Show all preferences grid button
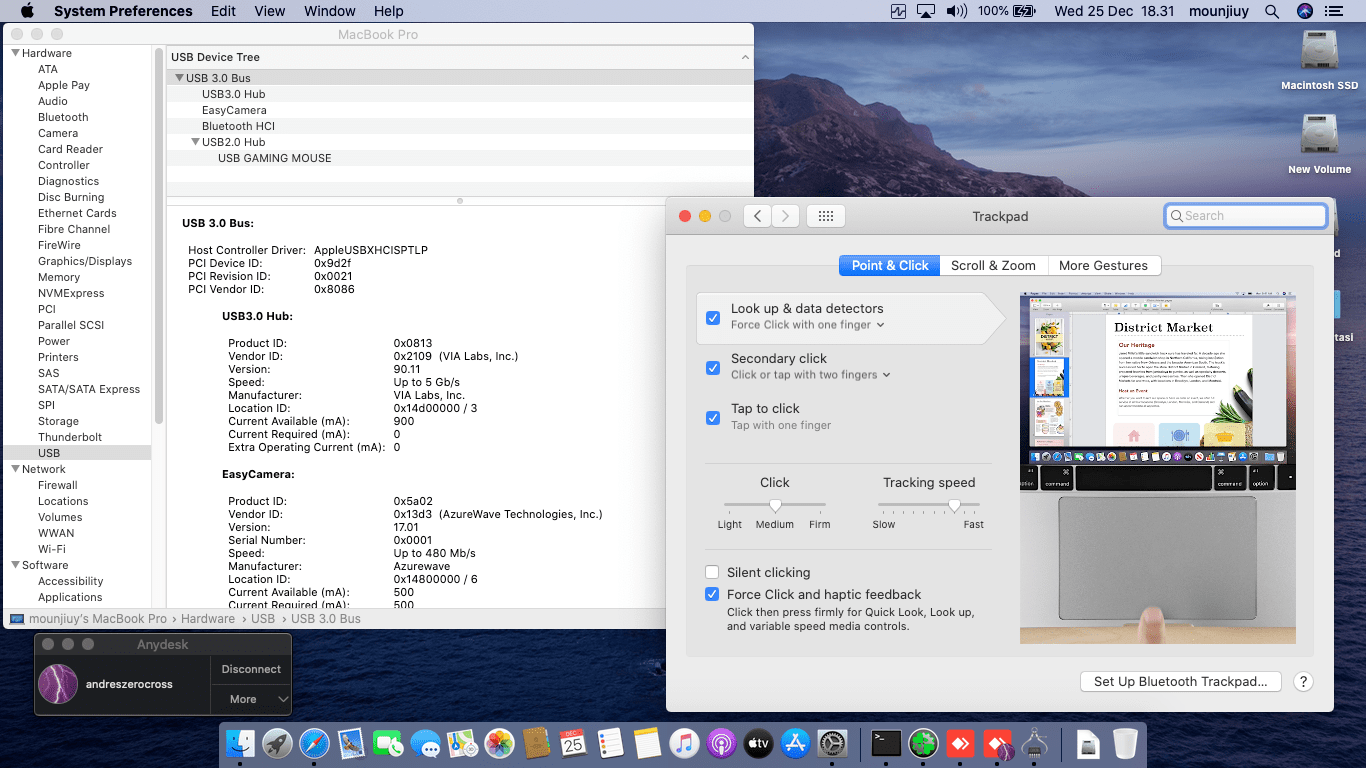The image size is (1366, 768). pos(826,216)
